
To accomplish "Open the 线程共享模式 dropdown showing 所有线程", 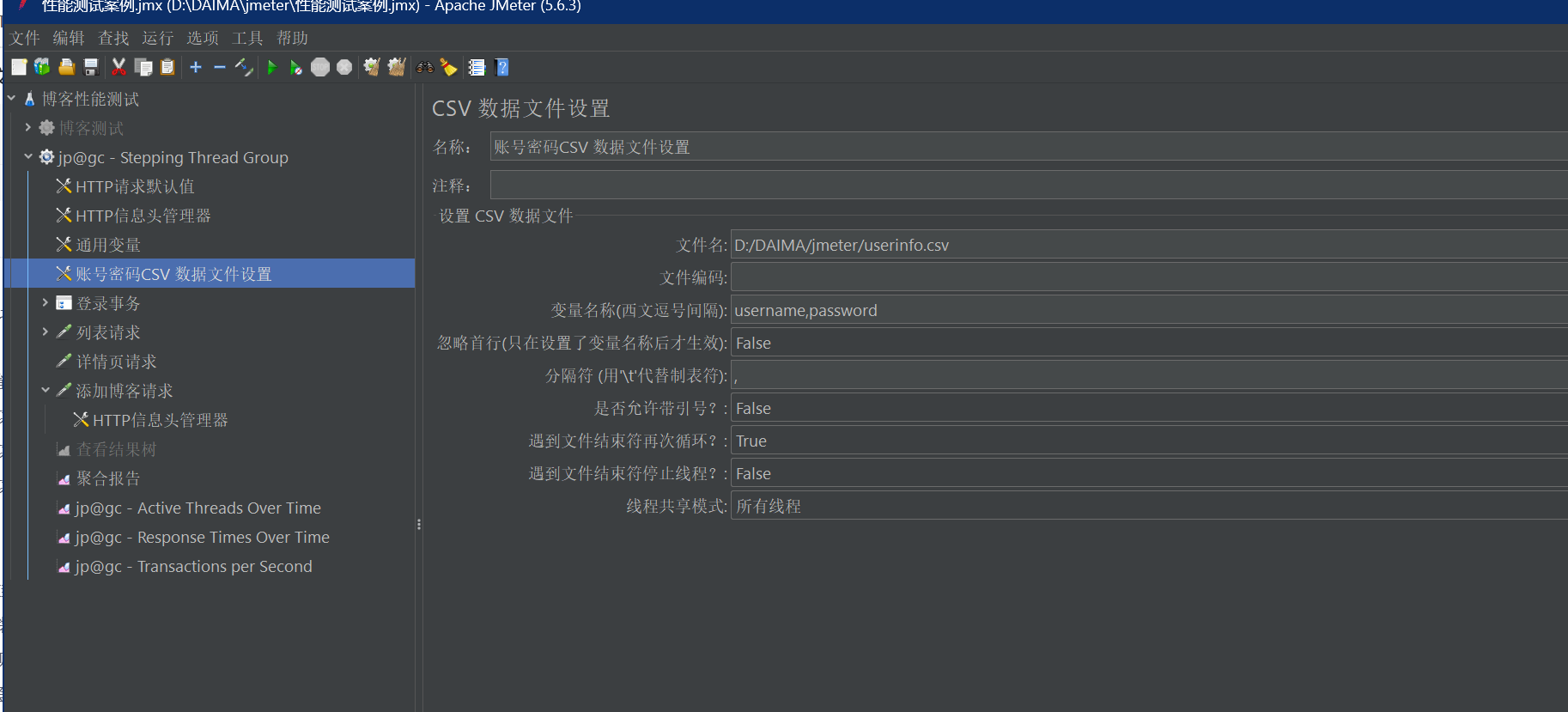I will pos(1149,506).
